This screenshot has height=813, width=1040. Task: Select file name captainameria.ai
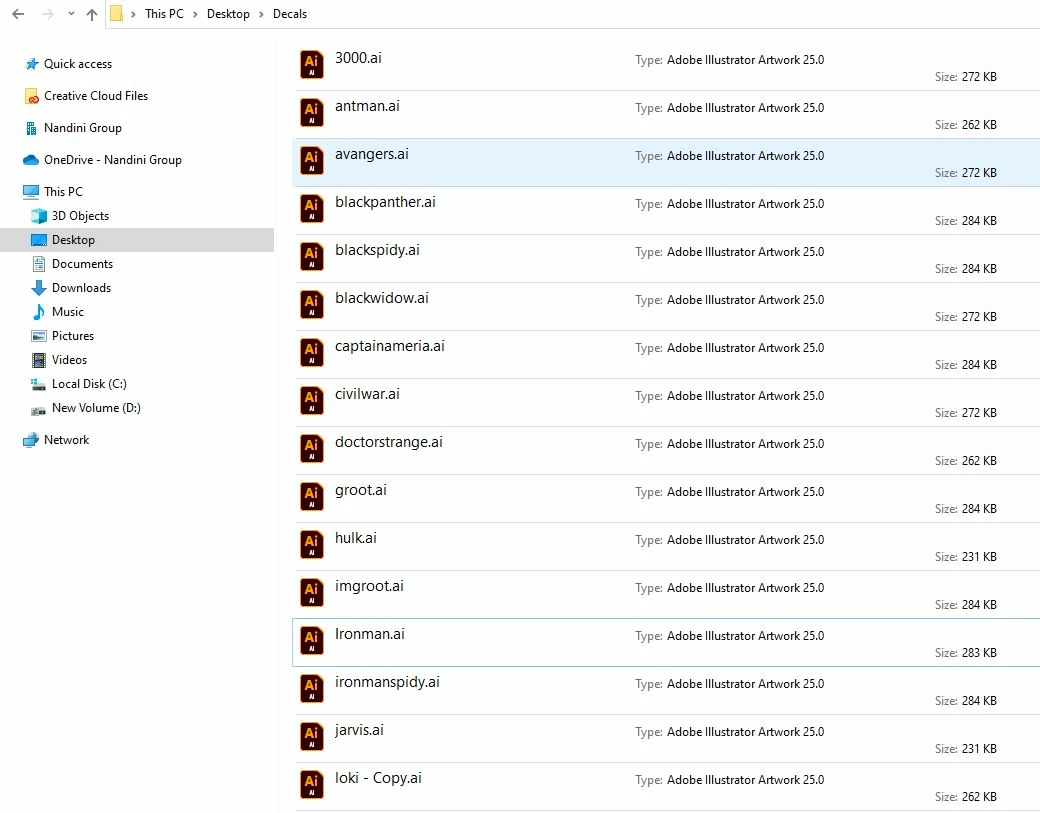coord(390,346)
